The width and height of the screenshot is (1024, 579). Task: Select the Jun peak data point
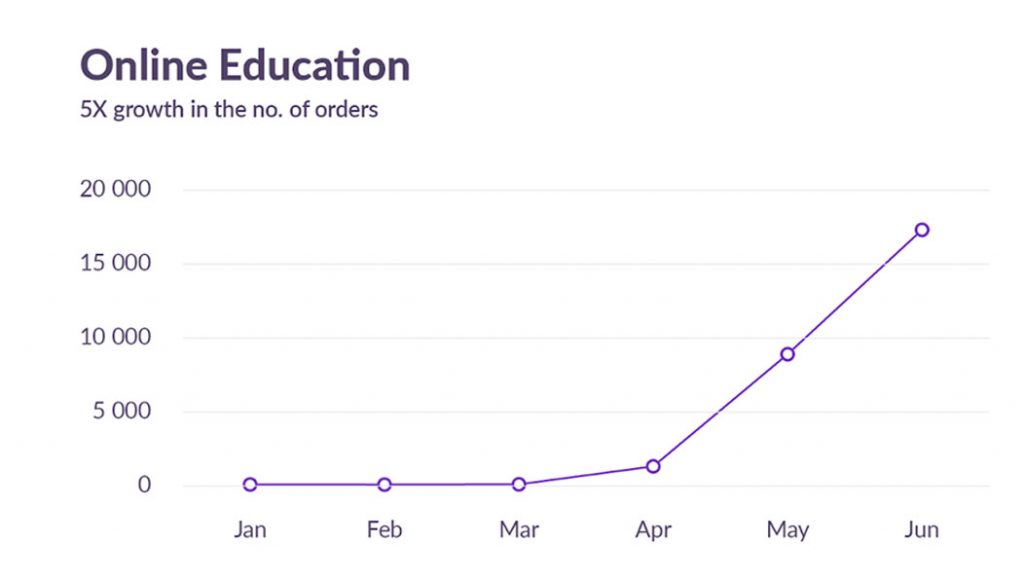(x=922, y=230)
